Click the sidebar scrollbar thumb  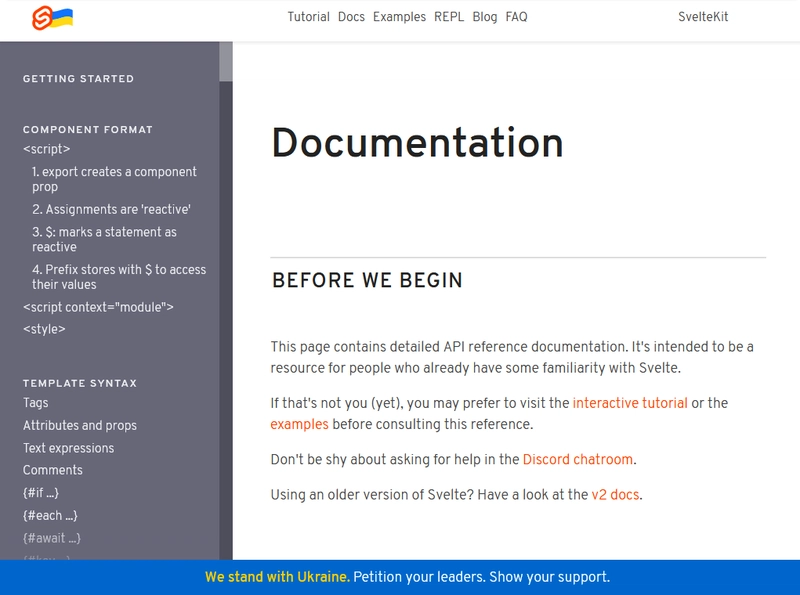[x=226, y=60]
